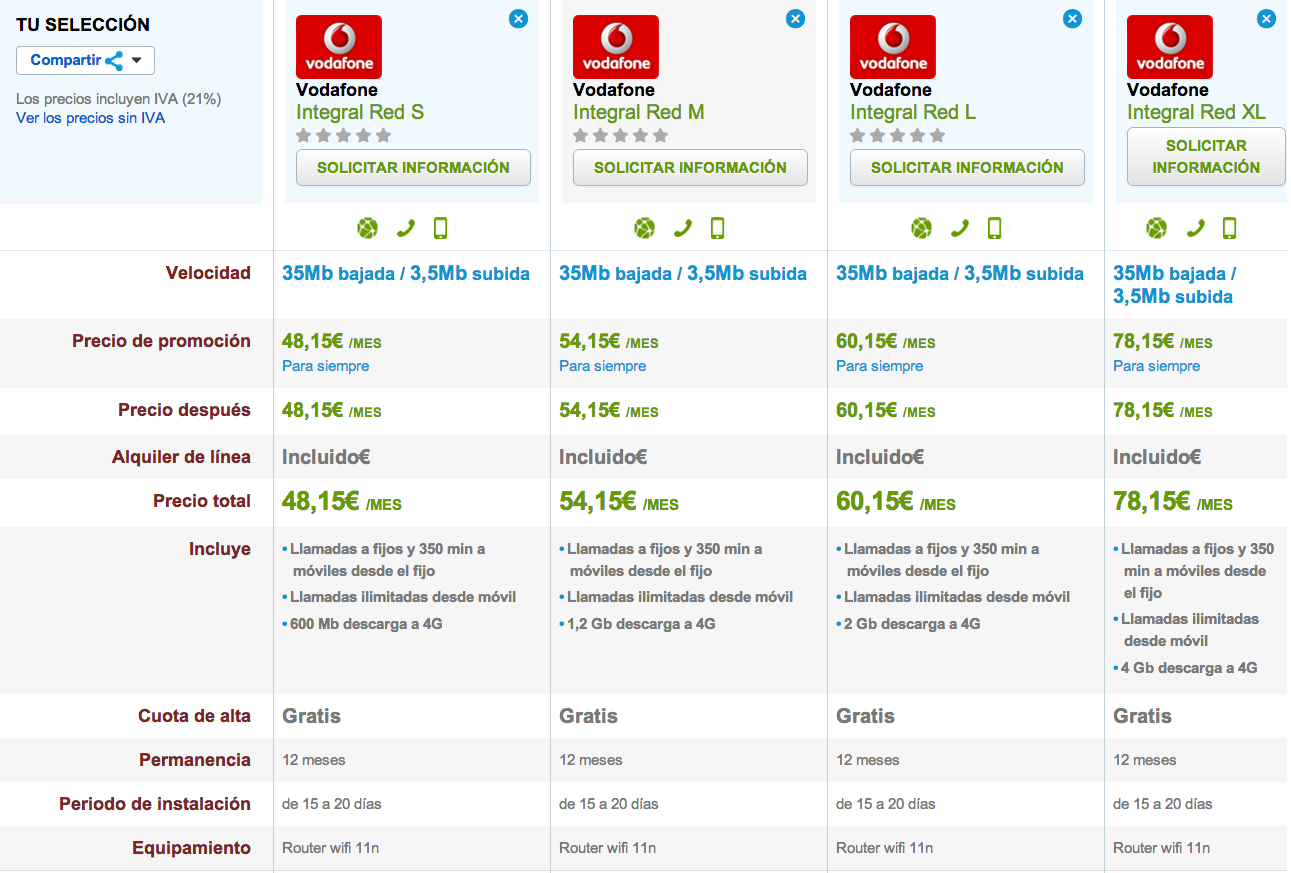Click the 78,15€ promotion price for Red XL

(x=1162, y=342)
